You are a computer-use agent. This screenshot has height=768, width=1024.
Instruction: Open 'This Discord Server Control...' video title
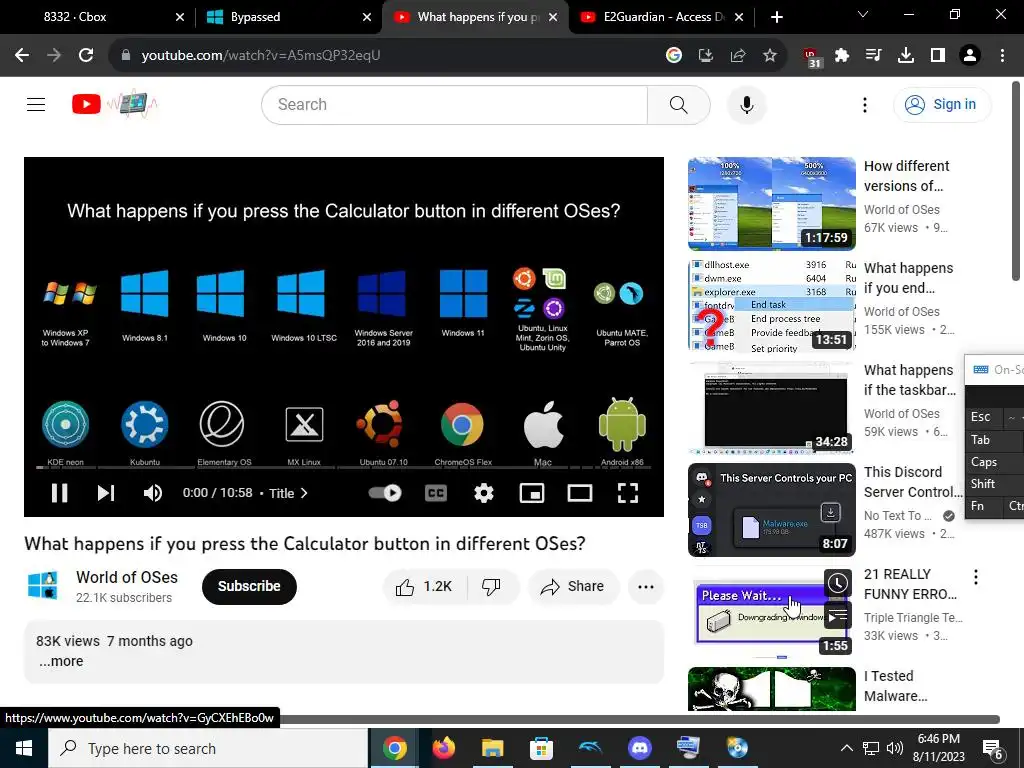pyautogui.click(x=912, y=482)
